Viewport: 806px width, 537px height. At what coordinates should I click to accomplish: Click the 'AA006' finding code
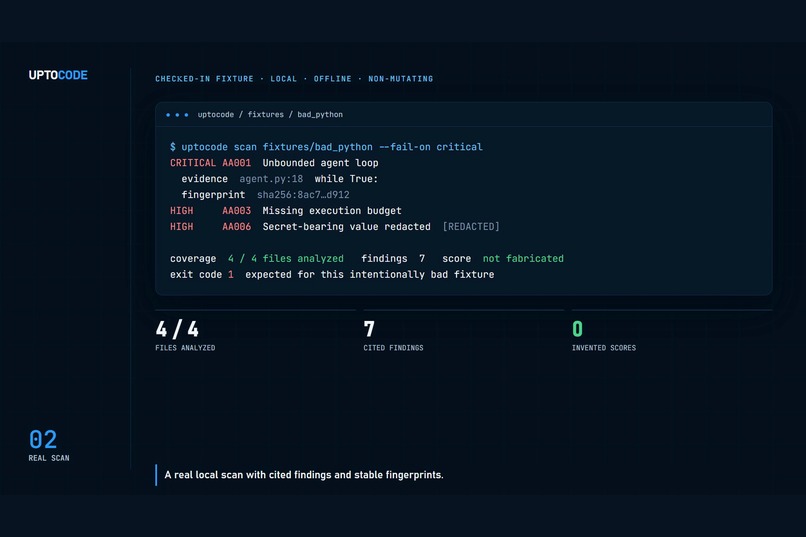coord(236,227)
